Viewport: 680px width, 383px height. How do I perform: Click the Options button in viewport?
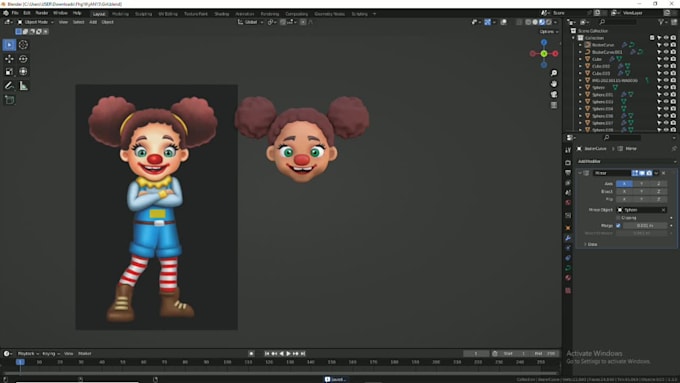[x=549, y=32]
